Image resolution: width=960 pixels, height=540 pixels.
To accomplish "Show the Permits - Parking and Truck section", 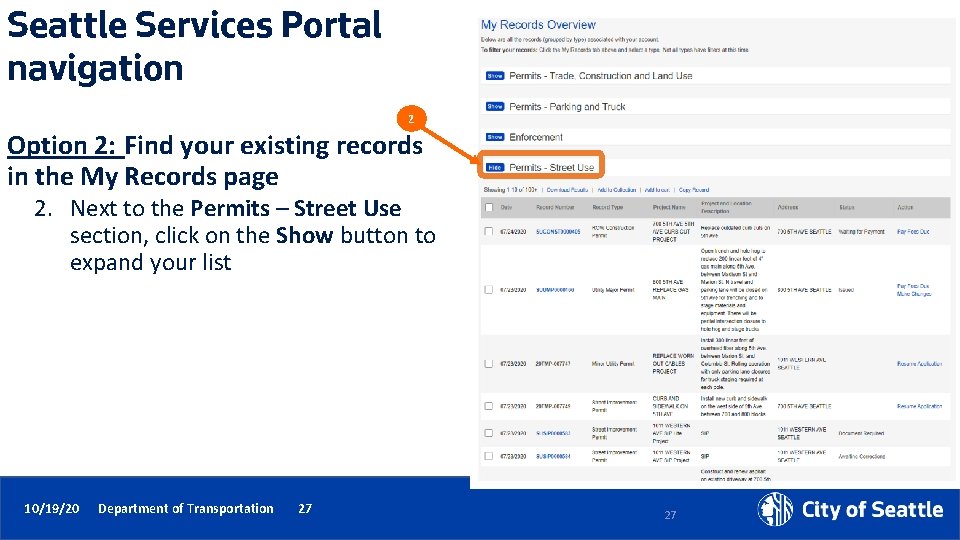I will 495,107.
